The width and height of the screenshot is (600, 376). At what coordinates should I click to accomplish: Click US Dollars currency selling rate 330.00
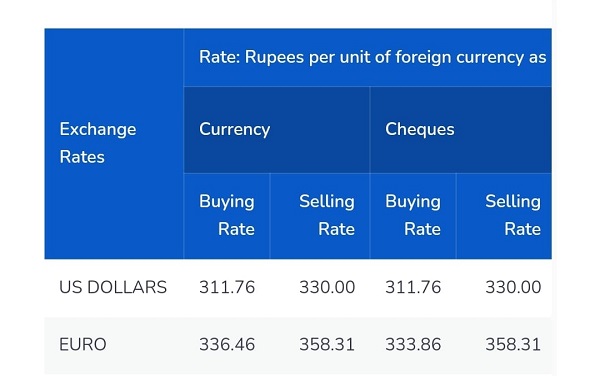tap(327, 287)
